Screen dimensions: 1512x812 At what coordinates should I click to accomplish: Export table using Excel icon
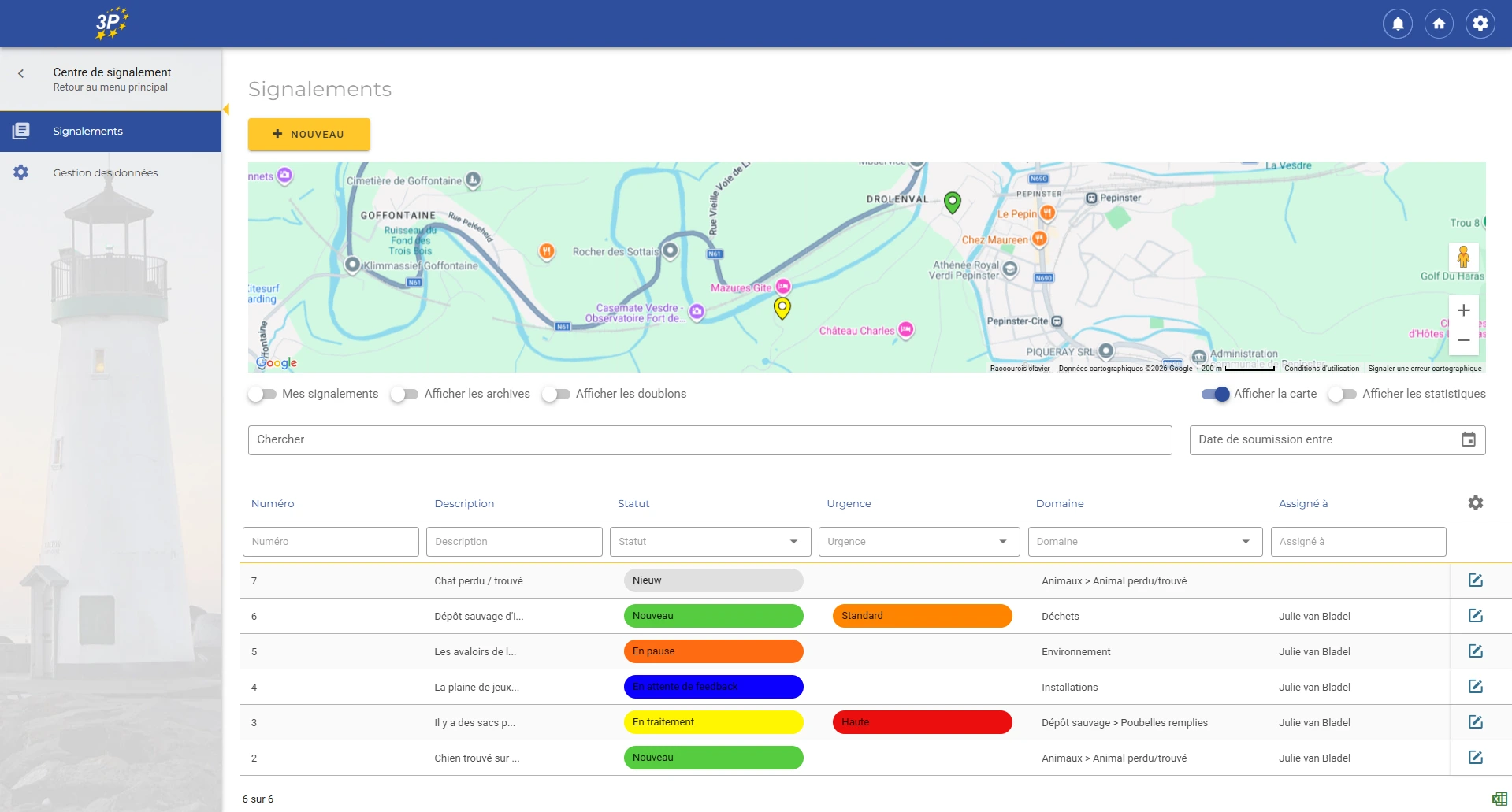[x=1499, y=799]
